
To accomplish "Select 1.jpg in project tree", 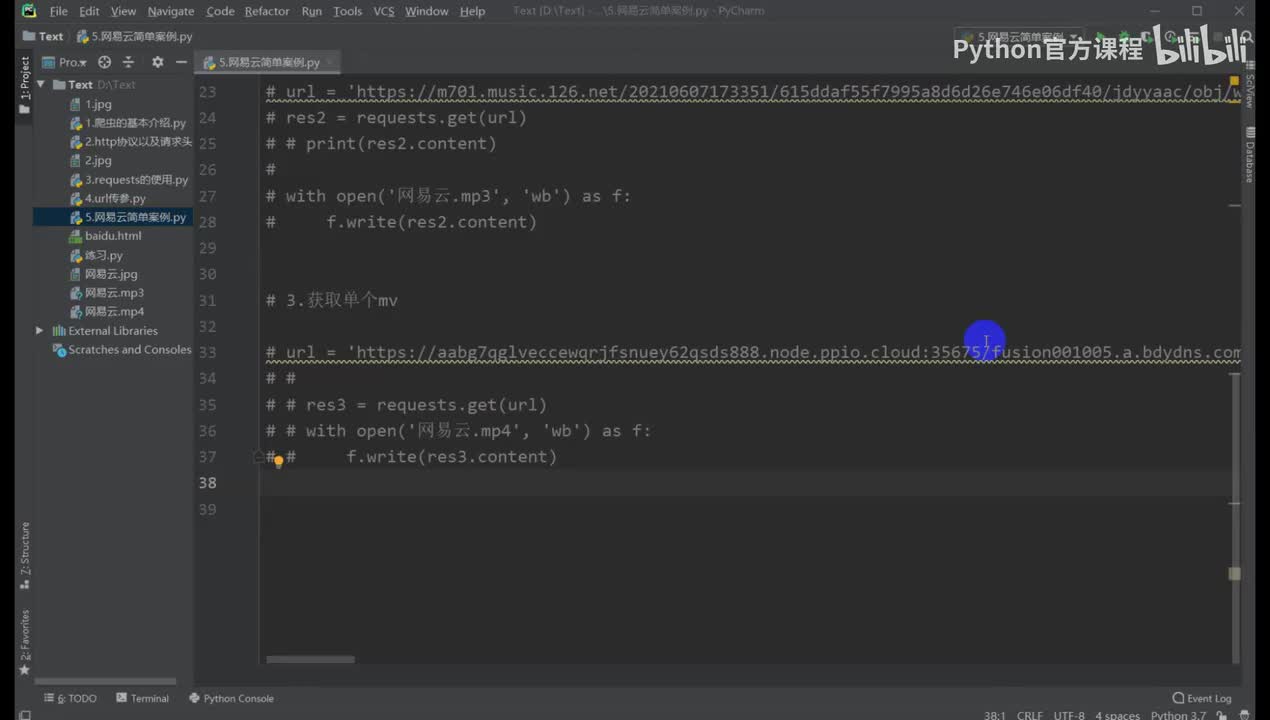I will coord(90,104).
